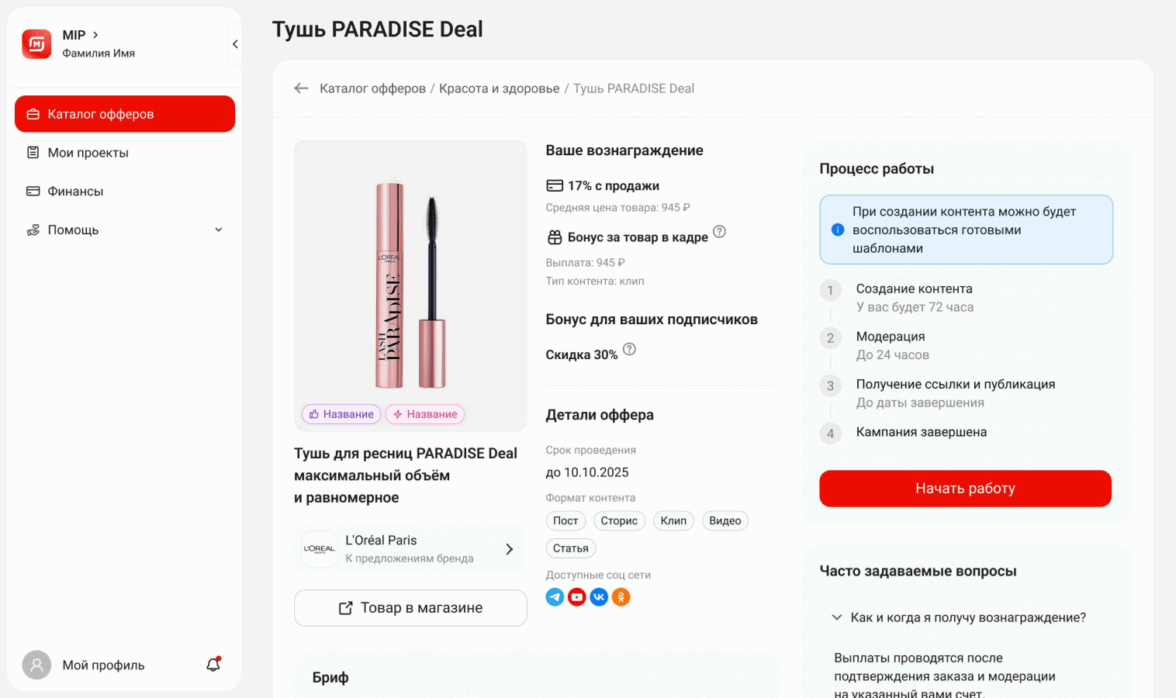Open help tooltip next to 30% discount
The image size is (1176, 698).
(629, 349)
